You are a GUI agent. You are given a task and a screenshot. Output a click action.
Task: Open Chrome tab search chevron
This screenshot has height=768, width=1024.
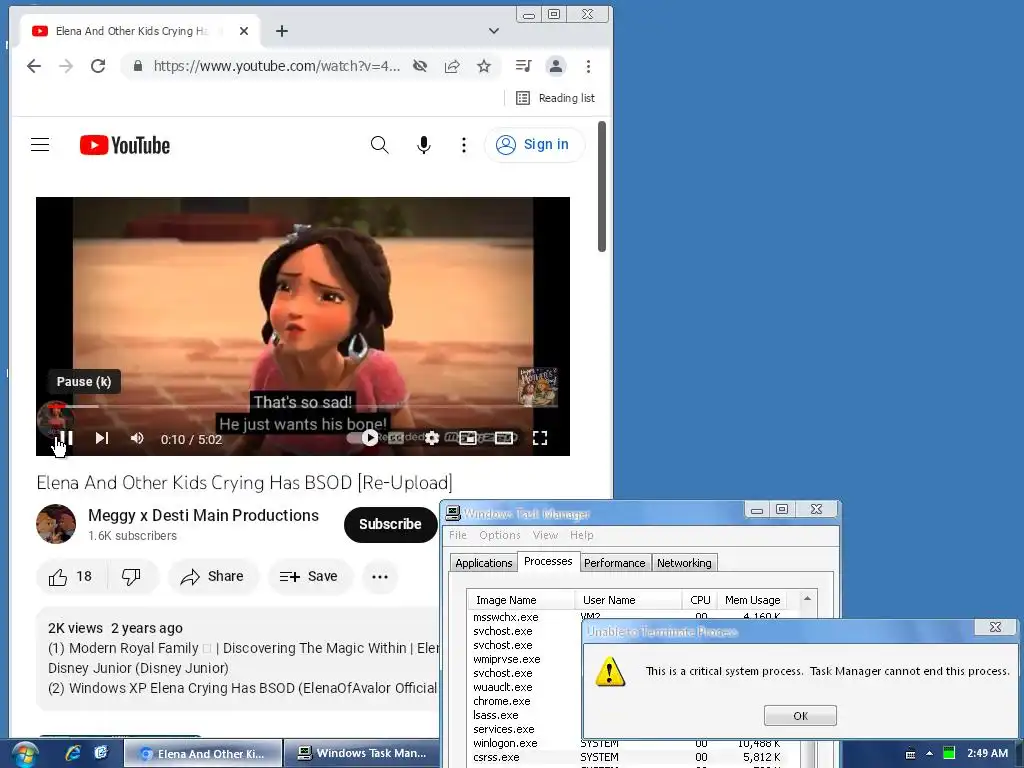(494, 31)
